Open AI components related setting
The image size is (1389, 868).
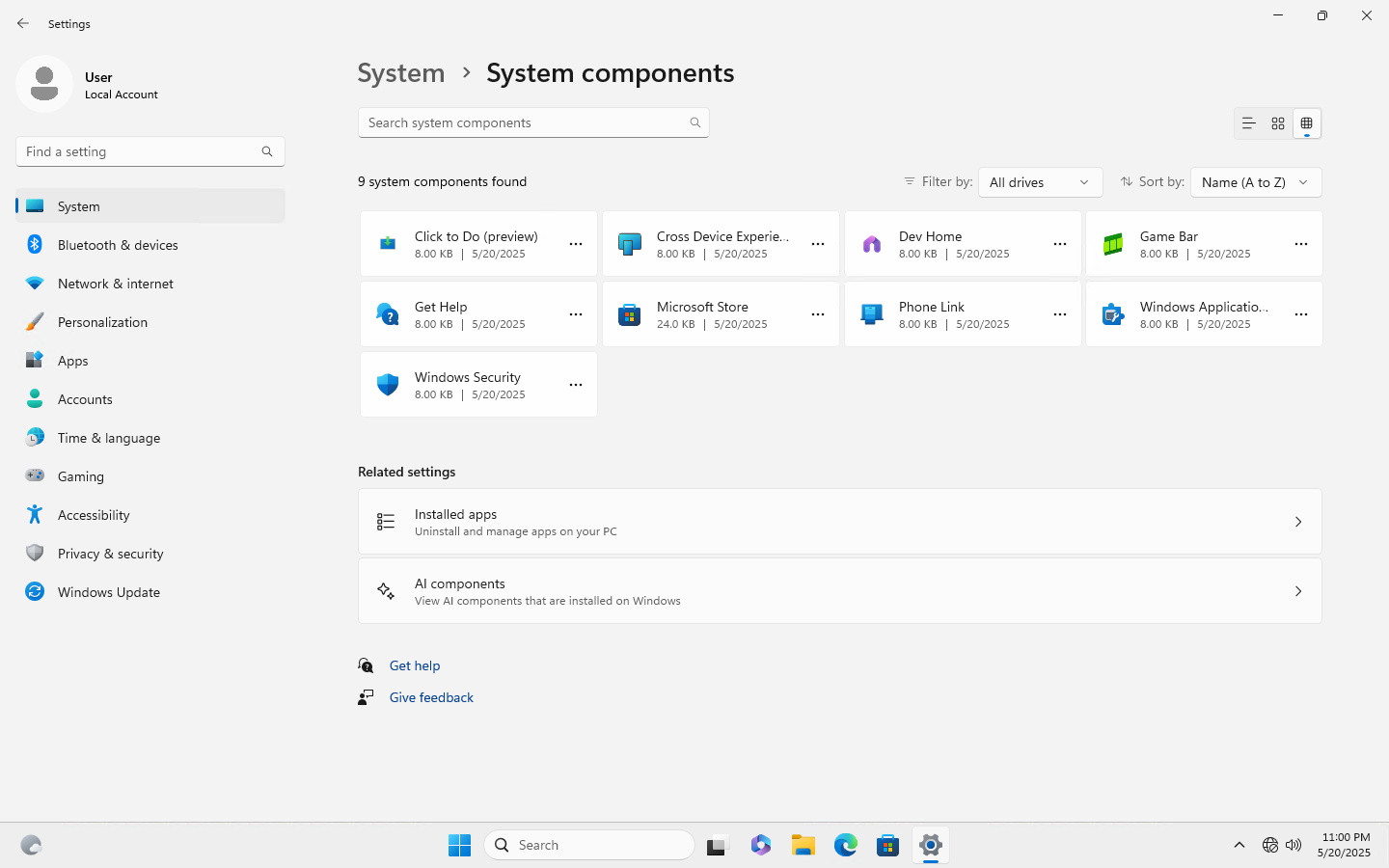click(x=840, y=591)
